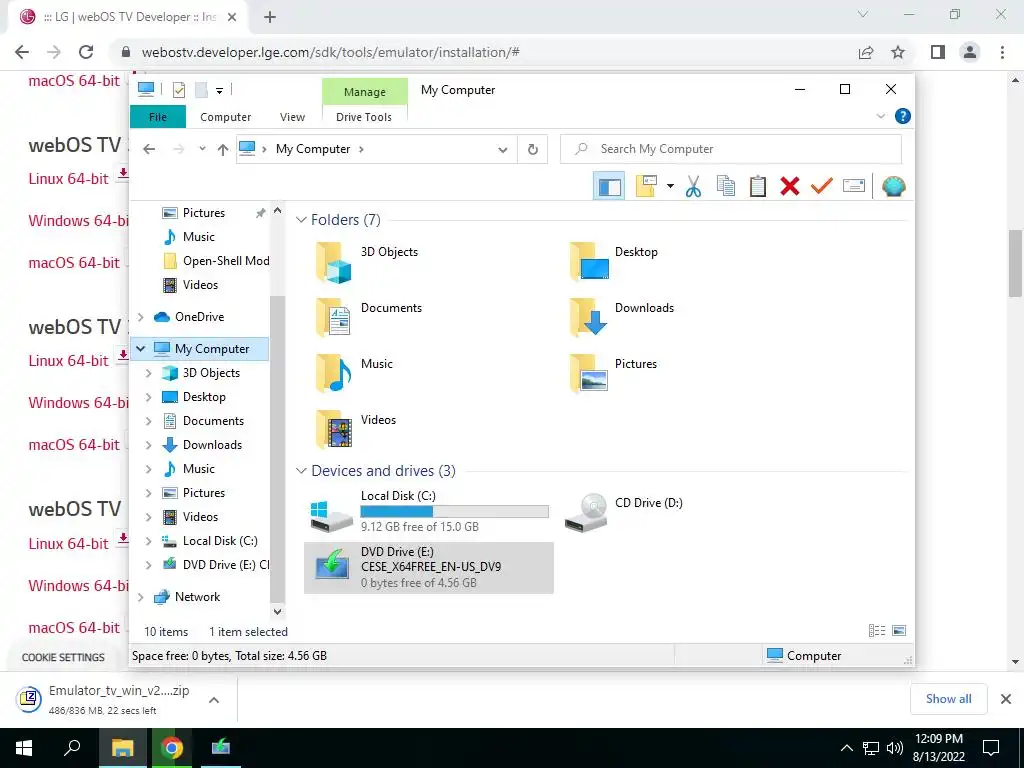Click the properties icon in quick access toolbar
1024x768 pixels.
(x=178, y=89)
